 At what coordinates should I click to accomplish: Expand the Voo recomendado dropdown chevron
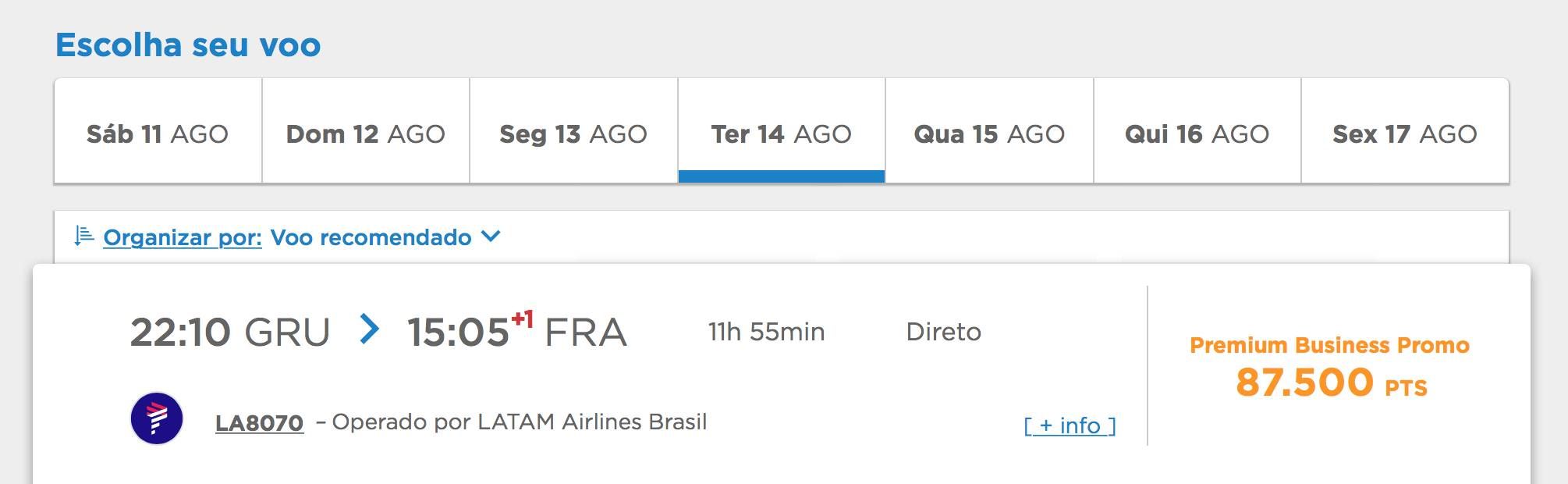point(491,236)
